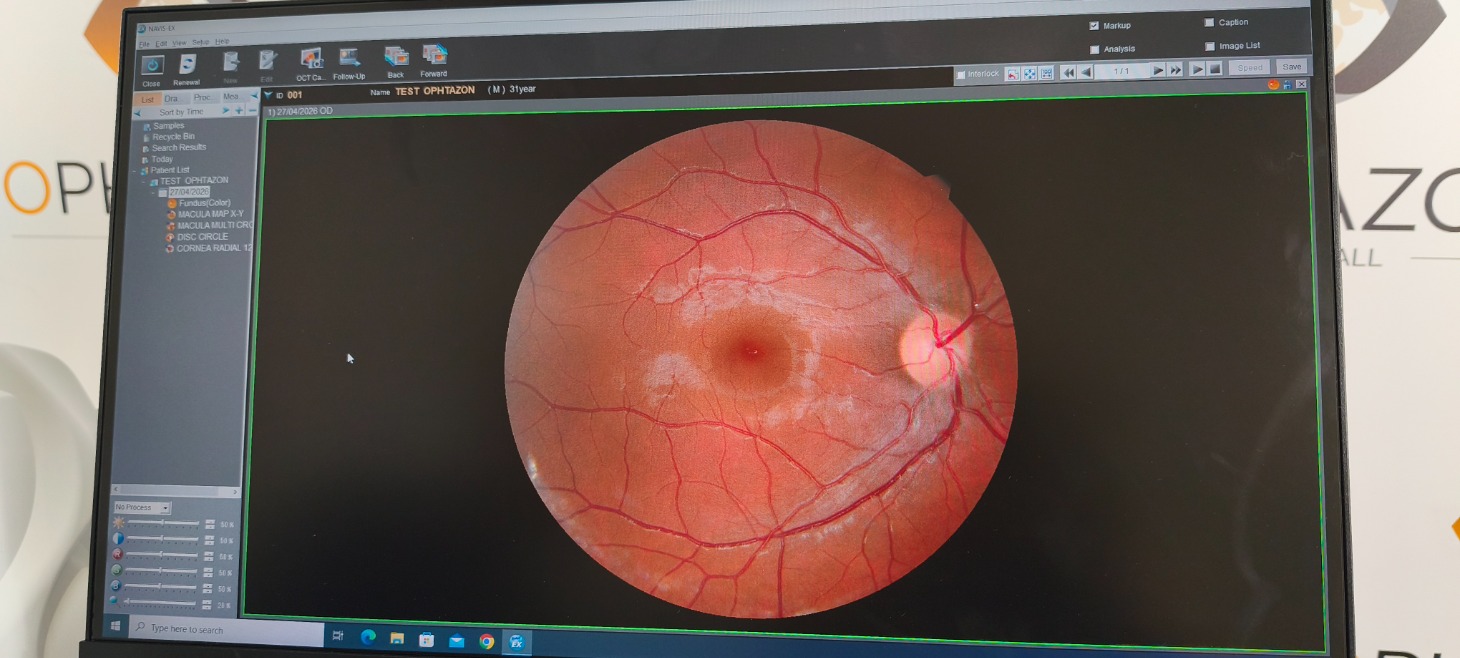The image size is (1460, 658).
Task: Switch to the Proc. tab
Action: [x=203, y=98]
